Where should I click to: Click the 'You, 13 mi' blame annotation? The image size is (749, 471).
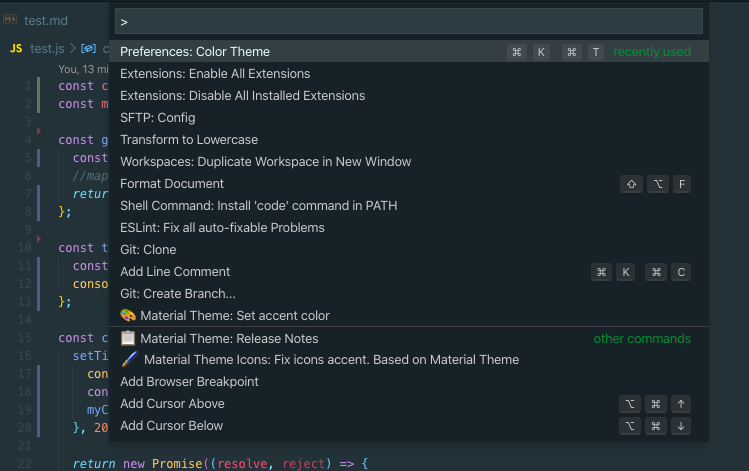(83, 69)
